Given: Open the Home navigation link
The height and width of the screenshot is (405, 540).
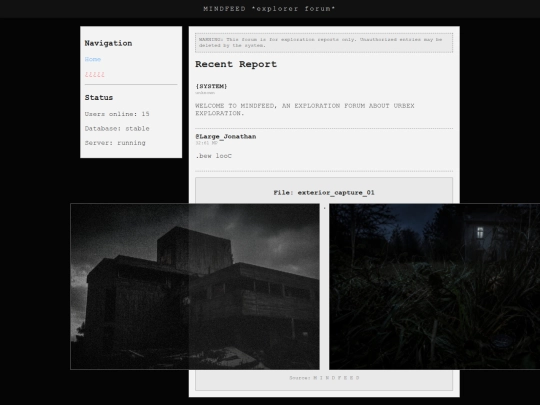Looking at the screenshot, I should [x=93, y=59].
